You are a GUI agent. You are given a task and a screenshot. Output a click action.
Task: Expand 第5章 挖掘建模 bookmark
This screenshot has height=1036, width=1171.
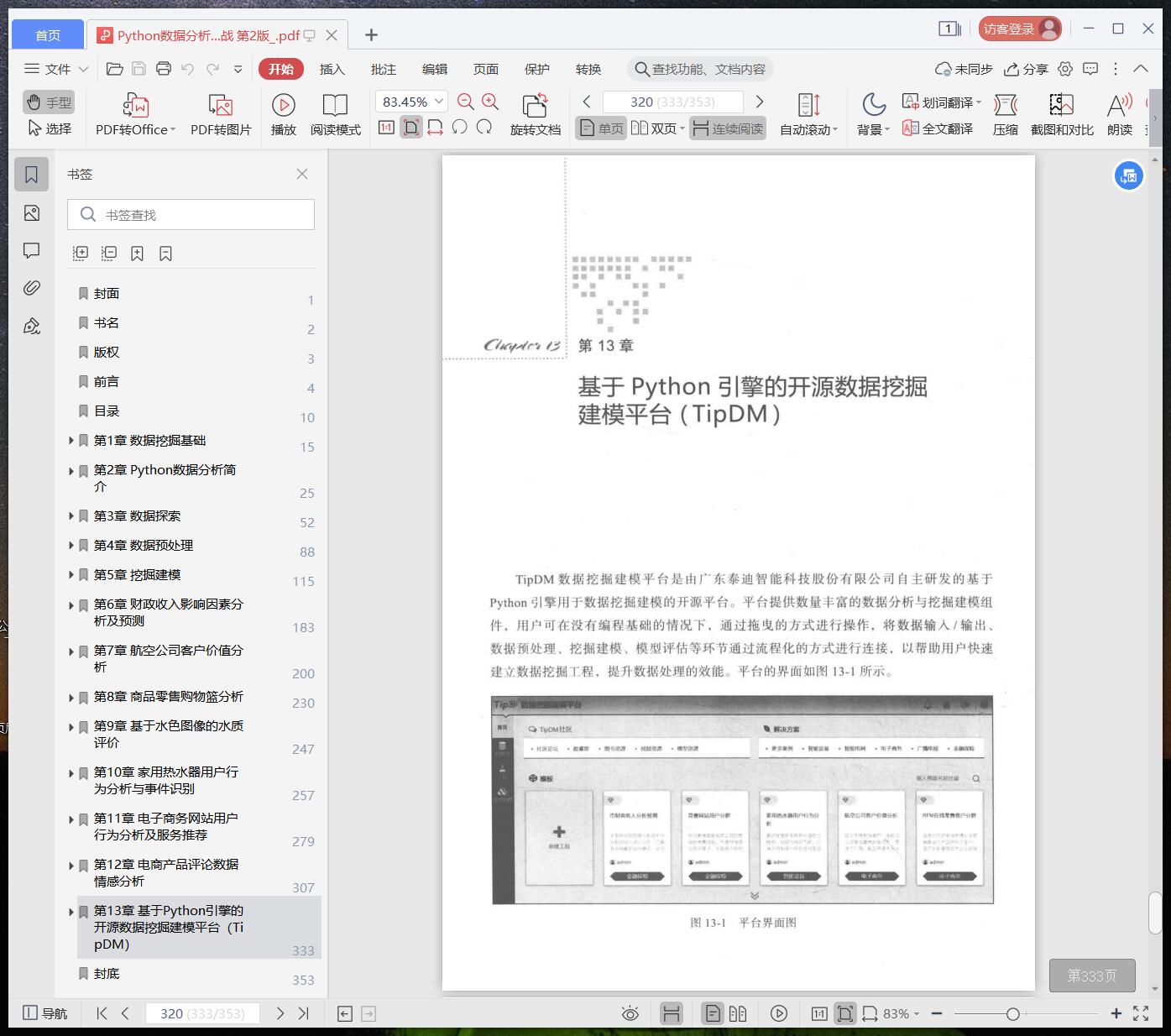(71, 574)
